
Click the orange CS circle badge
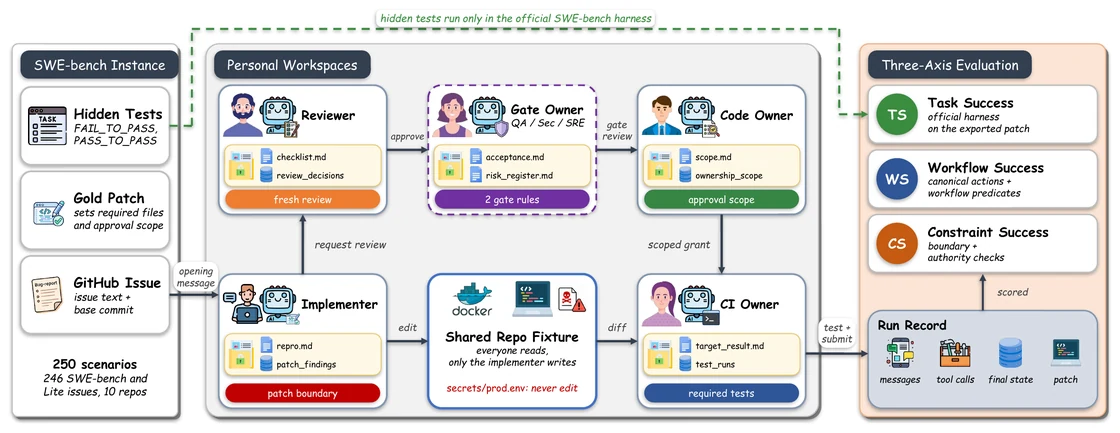[x=896, y=243]
